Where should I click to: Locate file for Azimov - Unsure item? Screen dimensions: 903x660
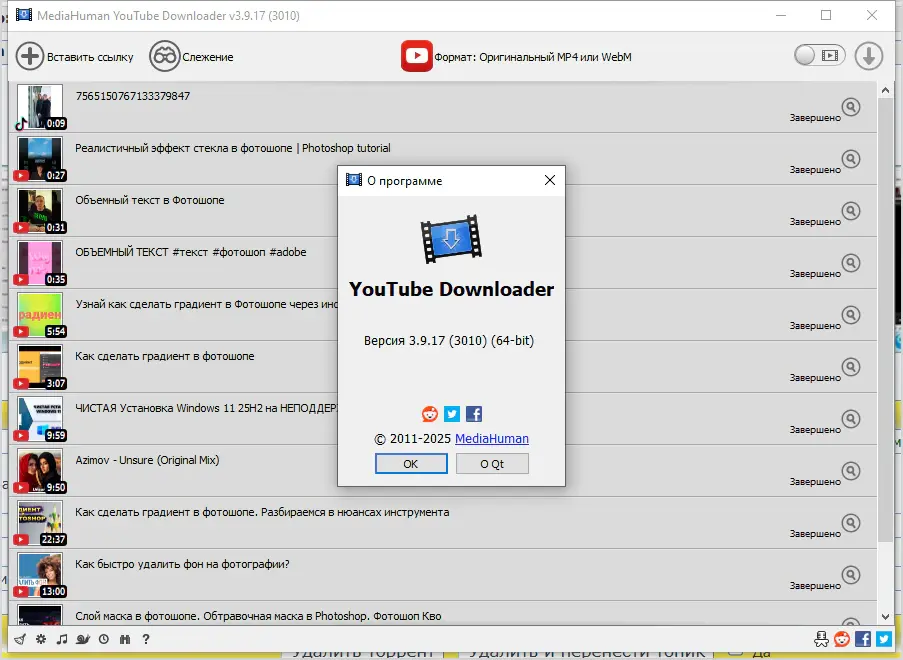(x=851, y=471)
